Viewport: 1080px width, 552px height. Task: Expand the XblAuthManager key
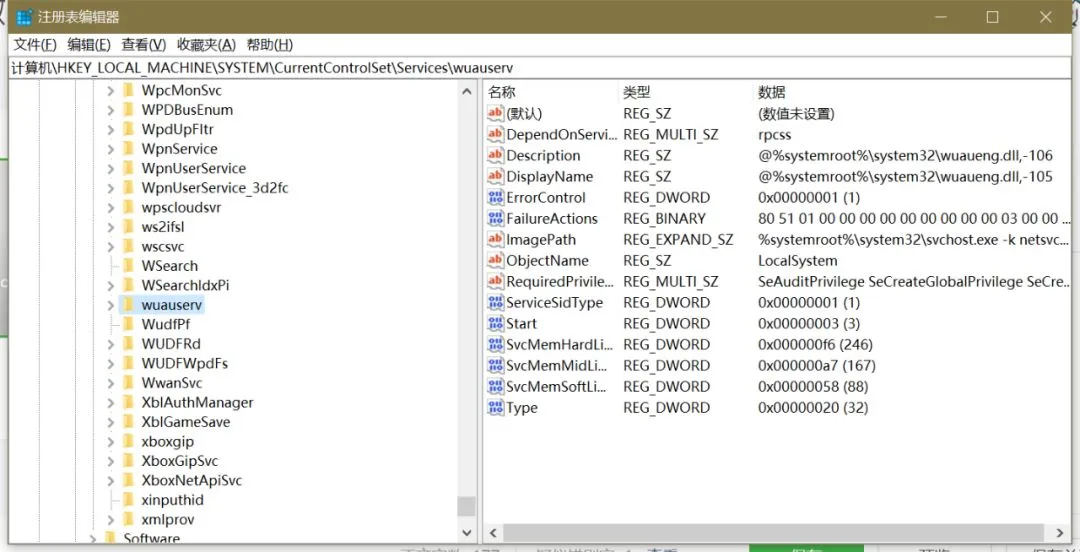pyautogui.click(x=111, y=402)
